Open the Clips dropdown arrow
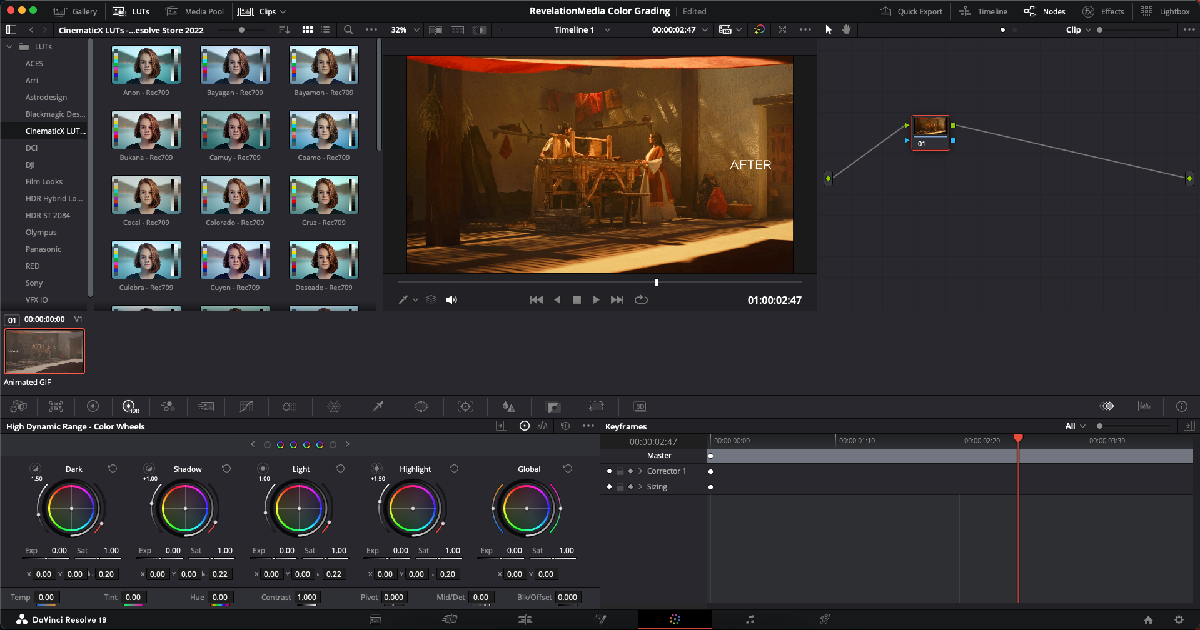The image size is (1200, 630). [283, 11]
